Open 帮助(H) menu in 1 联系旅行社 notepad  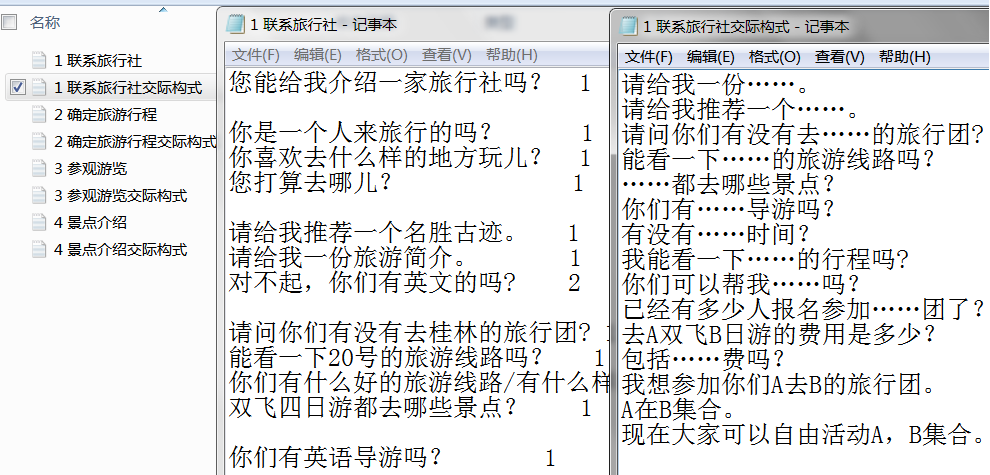511,55
